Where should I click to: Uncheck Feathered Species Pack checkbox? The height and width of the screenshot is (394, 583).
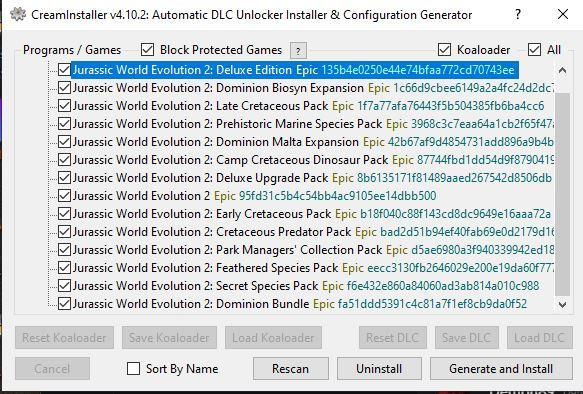click(x=64, y=268)
